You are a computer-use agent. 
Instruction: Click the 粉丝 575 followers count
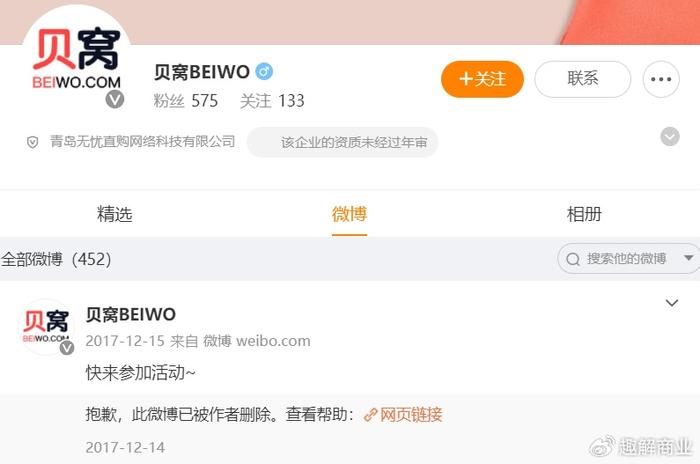(x=185, y=101)
